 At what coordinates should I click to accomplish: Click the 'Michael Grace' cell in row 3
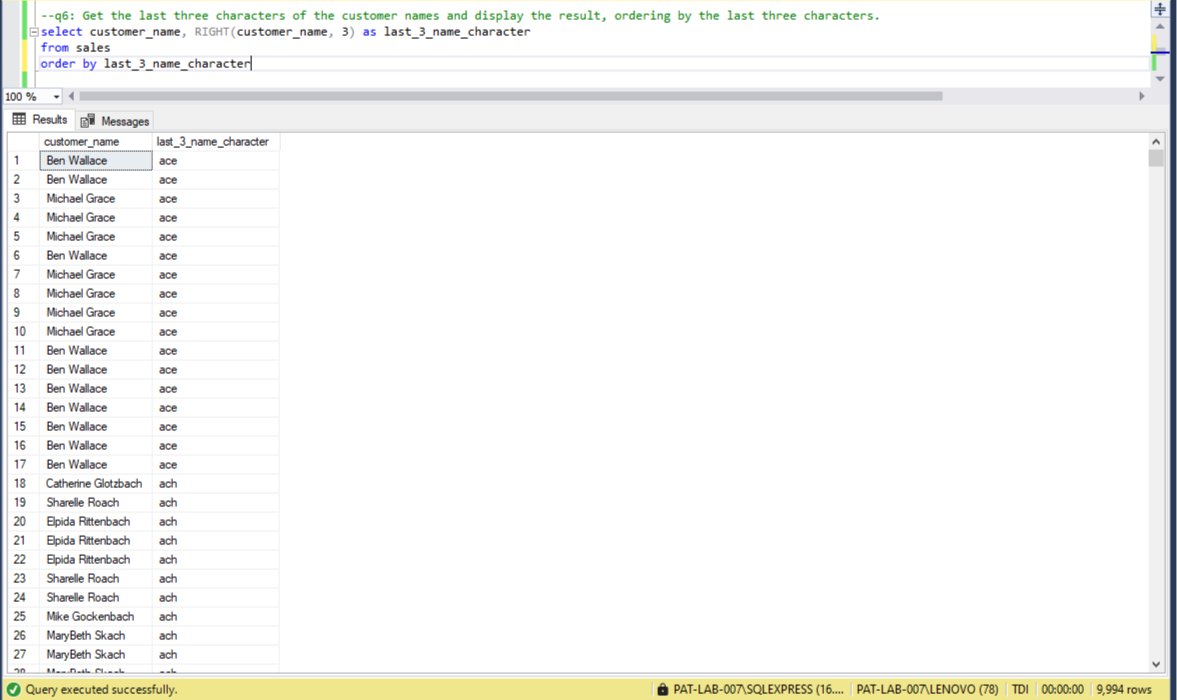click(x=95, y=199)
